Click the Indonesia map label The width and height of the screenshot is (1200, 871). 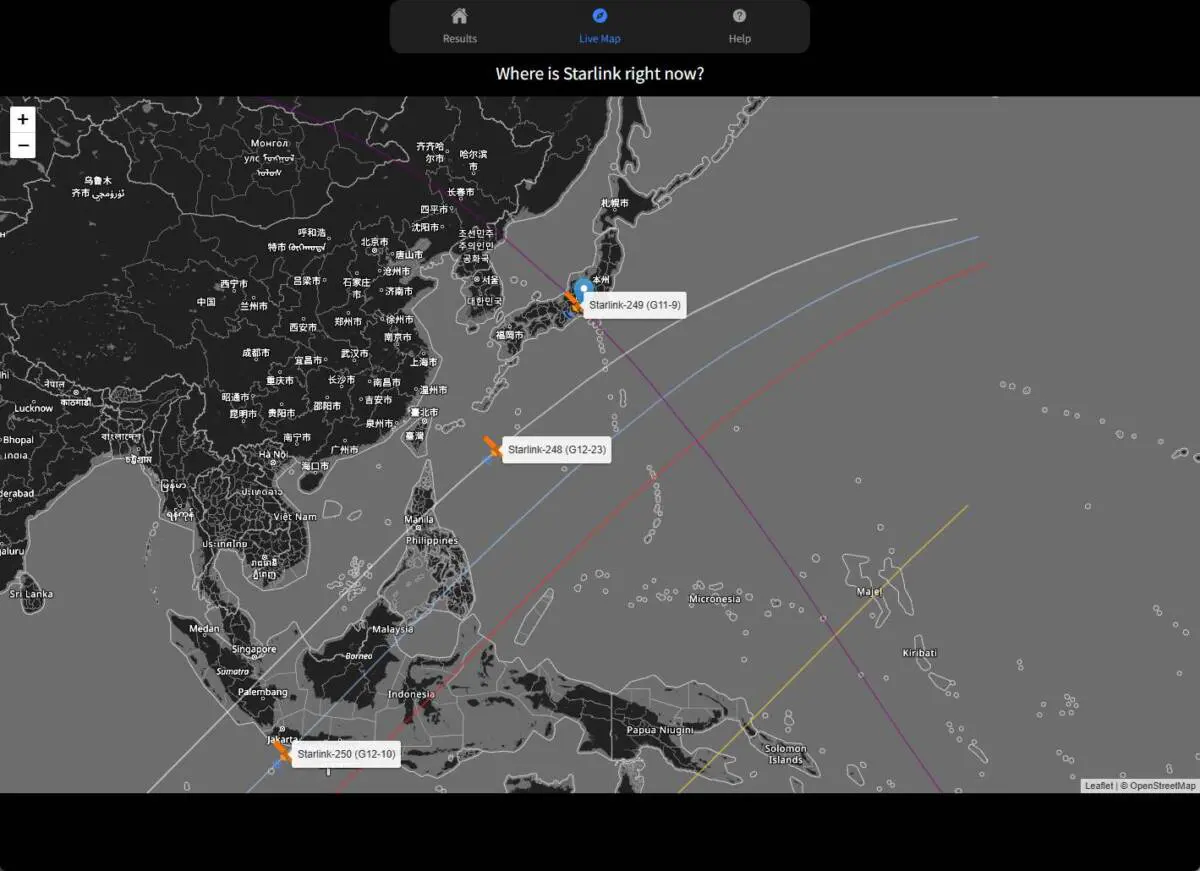tap(412, 694)
